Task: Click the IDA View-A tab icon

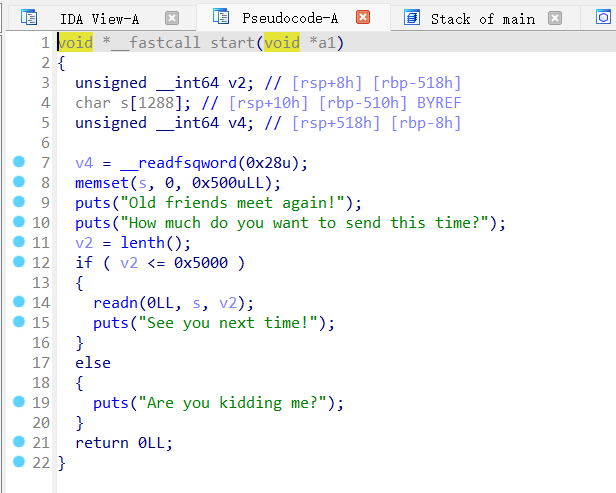Action: coord(29,18)
